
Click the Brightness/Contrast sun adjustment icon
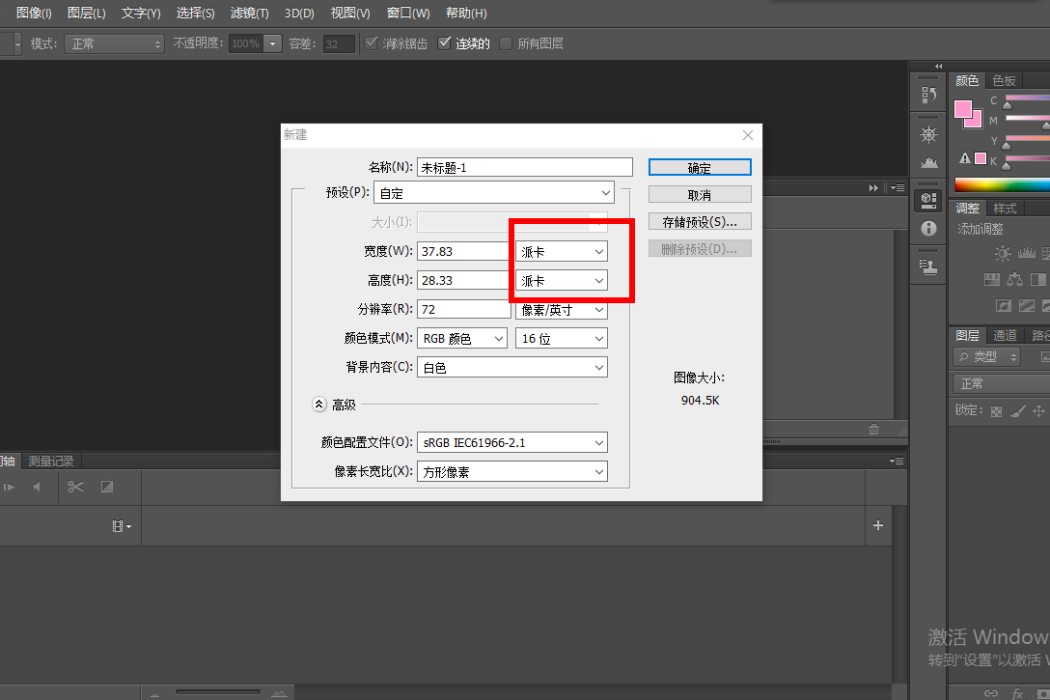tap(1002, 253)
